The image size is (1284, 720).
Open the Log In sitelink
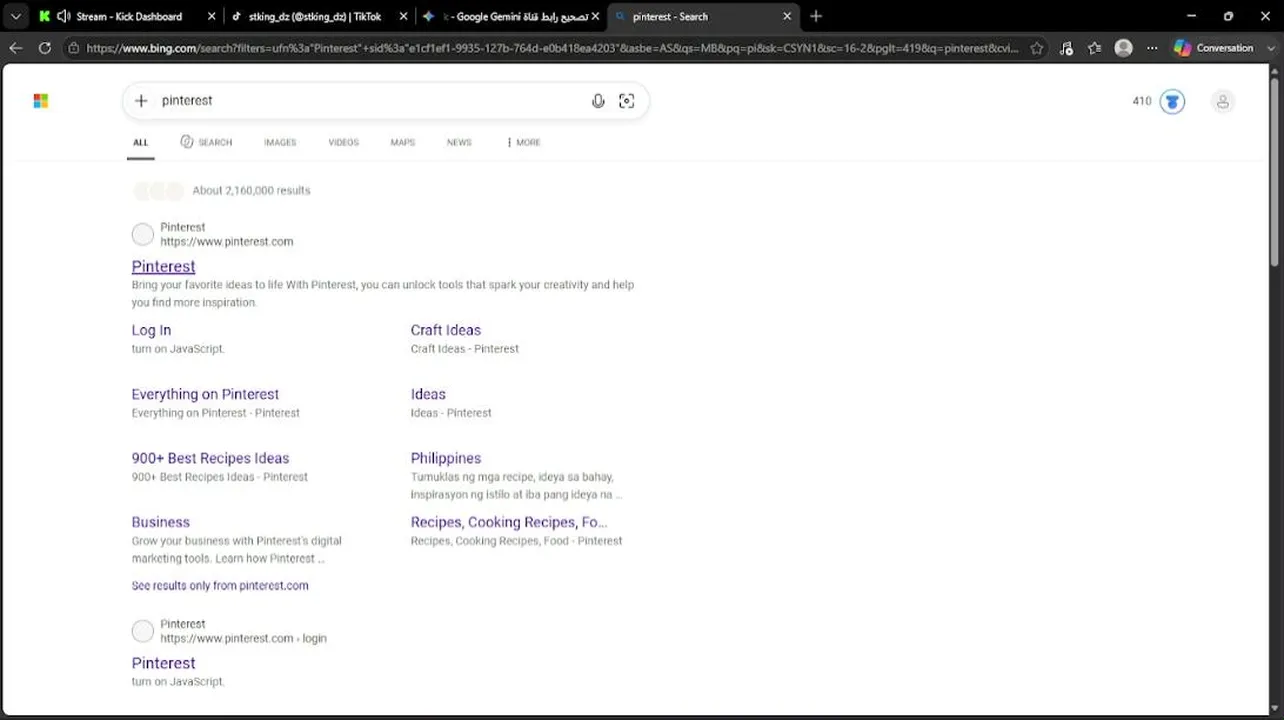[x=151, y=330]
